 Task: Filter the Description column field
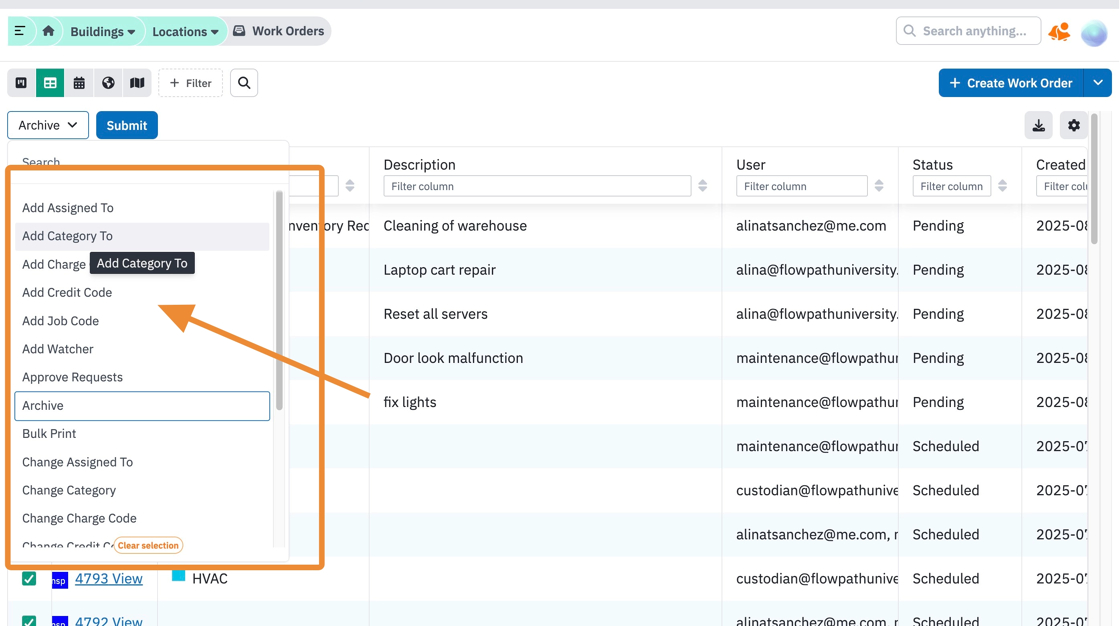tap(537, 186)
